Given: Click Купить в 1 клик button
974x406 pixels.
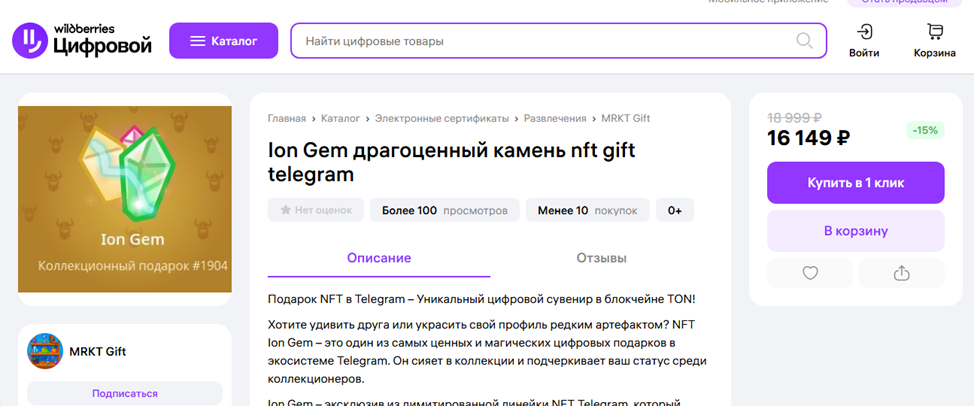Looking at the screenshot, I should click(x=855, y=183).
